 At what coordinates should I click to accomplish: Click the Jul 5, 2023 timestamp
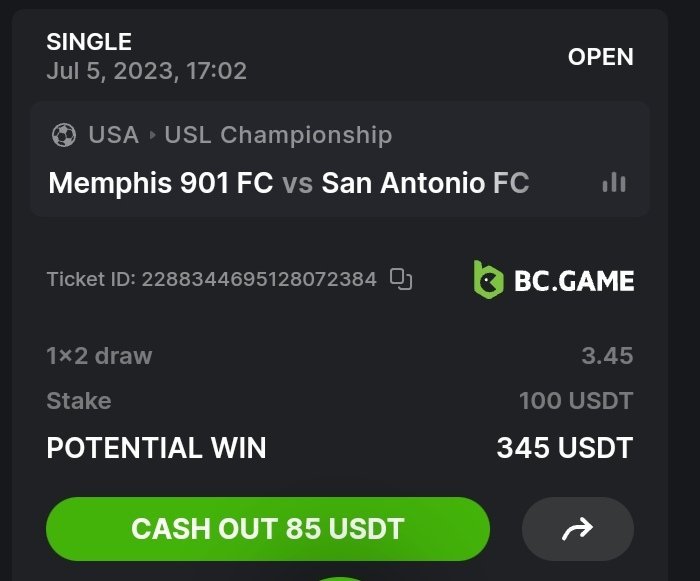tap(146, 71)
